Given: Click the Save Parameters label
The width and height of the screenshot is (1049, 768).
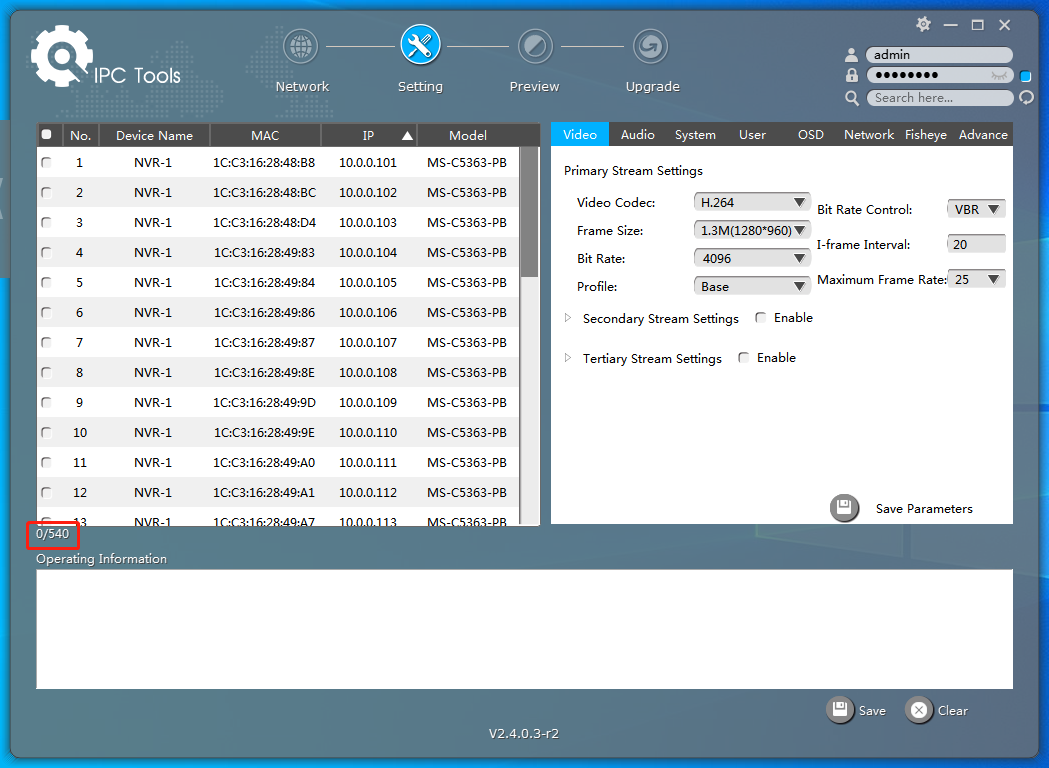Looking at the screenshot, I should [924, 509].
